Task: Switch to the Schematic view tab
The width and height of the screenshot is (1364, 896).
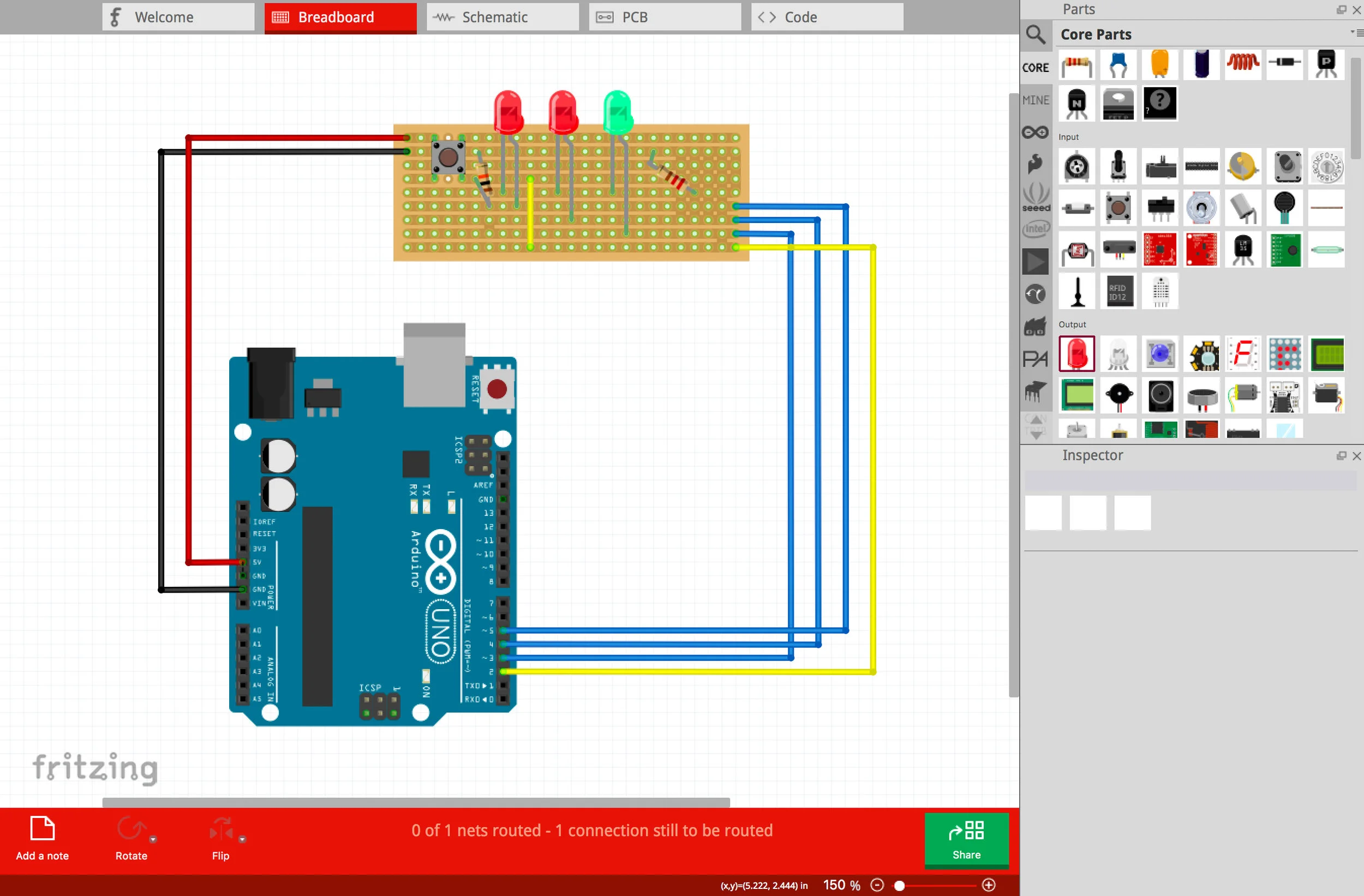Action: coord(502,17)
